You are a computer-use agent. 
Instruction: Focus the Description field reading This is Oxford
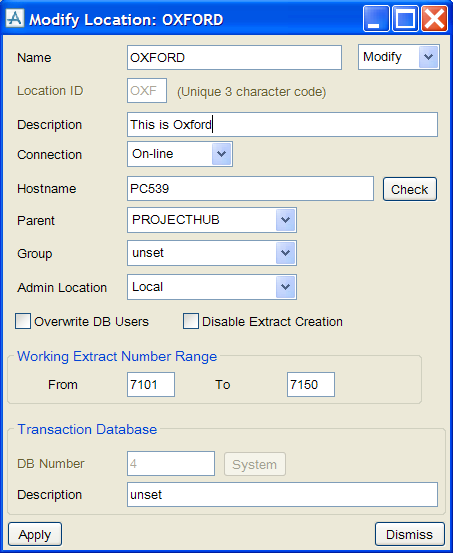point(282,124)
